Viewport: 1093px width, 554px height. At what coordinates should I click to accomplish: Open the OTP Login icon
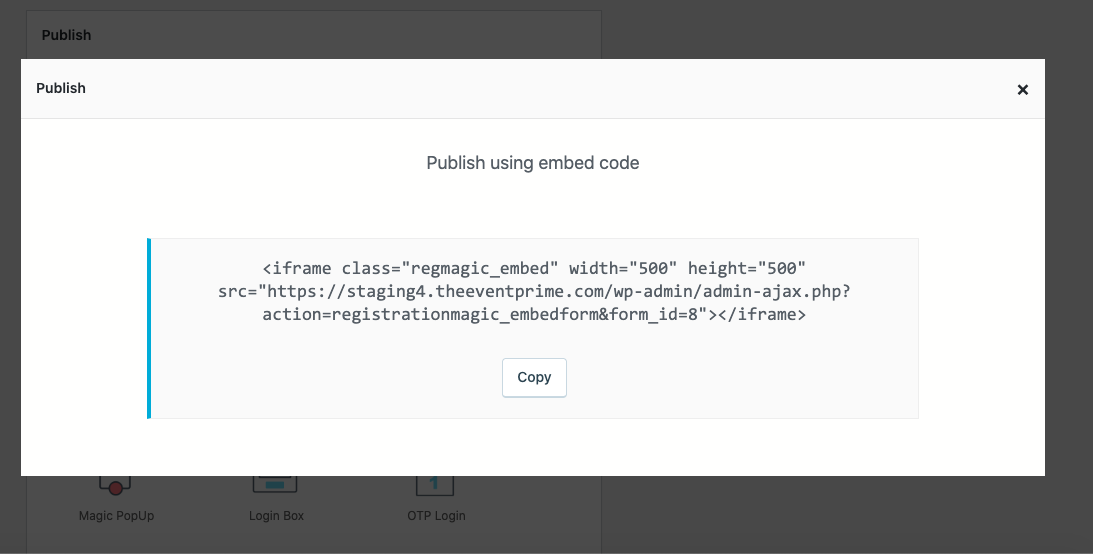point(435,485)
